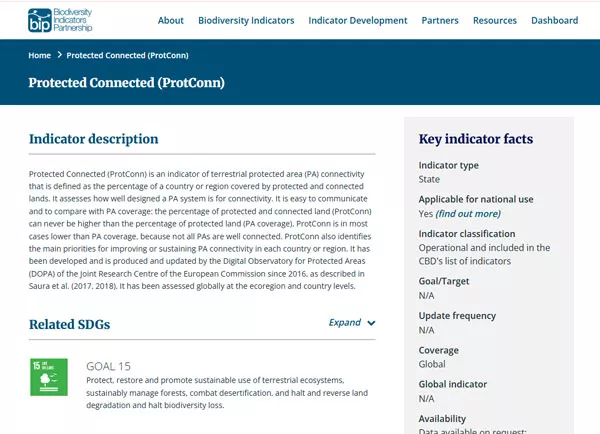Open the Partners menu

(440, 20)
